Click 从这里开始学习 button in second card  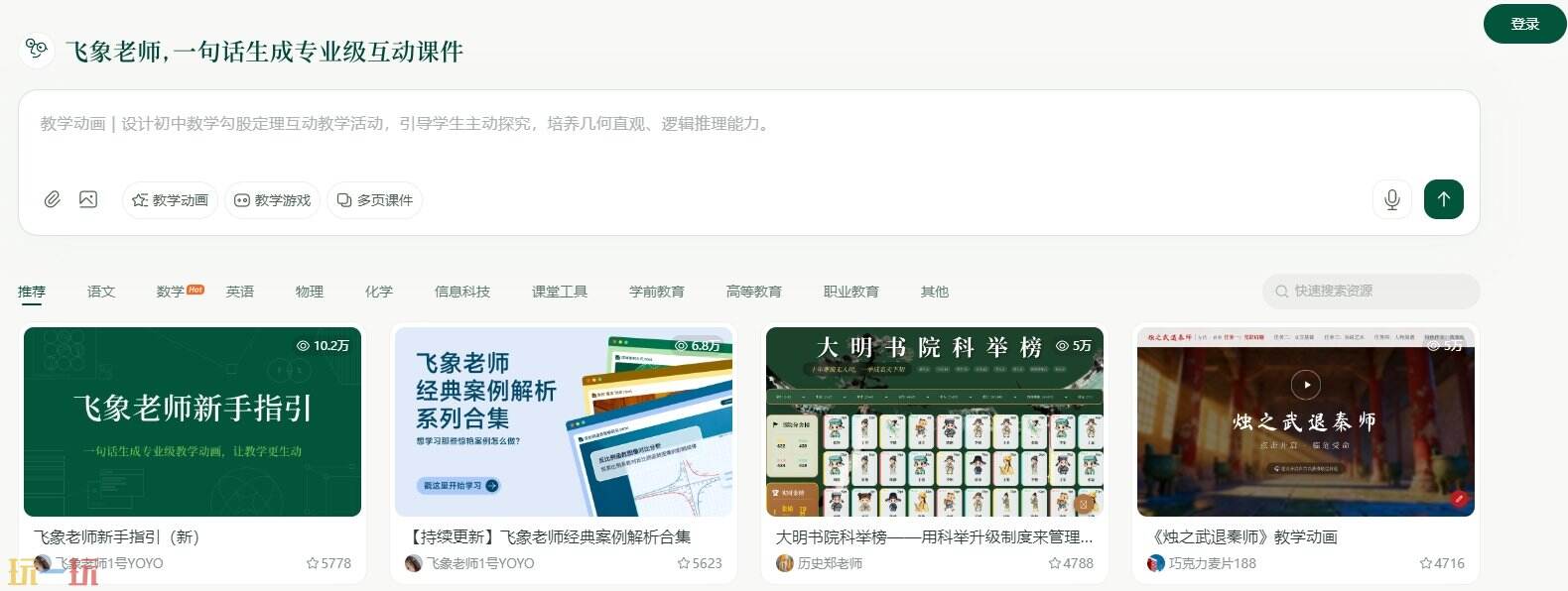tap(459, 485)
